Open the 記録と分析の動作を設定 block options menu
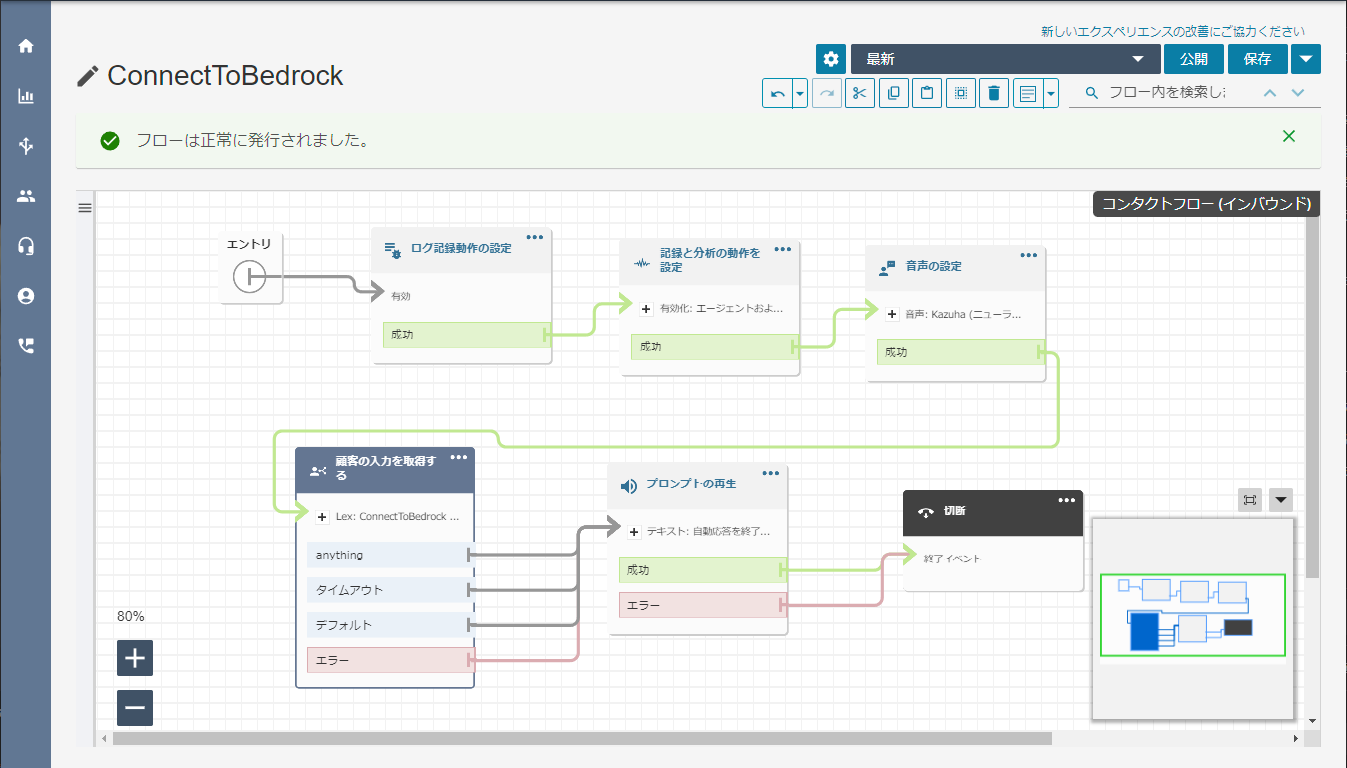 click(783, 249)
